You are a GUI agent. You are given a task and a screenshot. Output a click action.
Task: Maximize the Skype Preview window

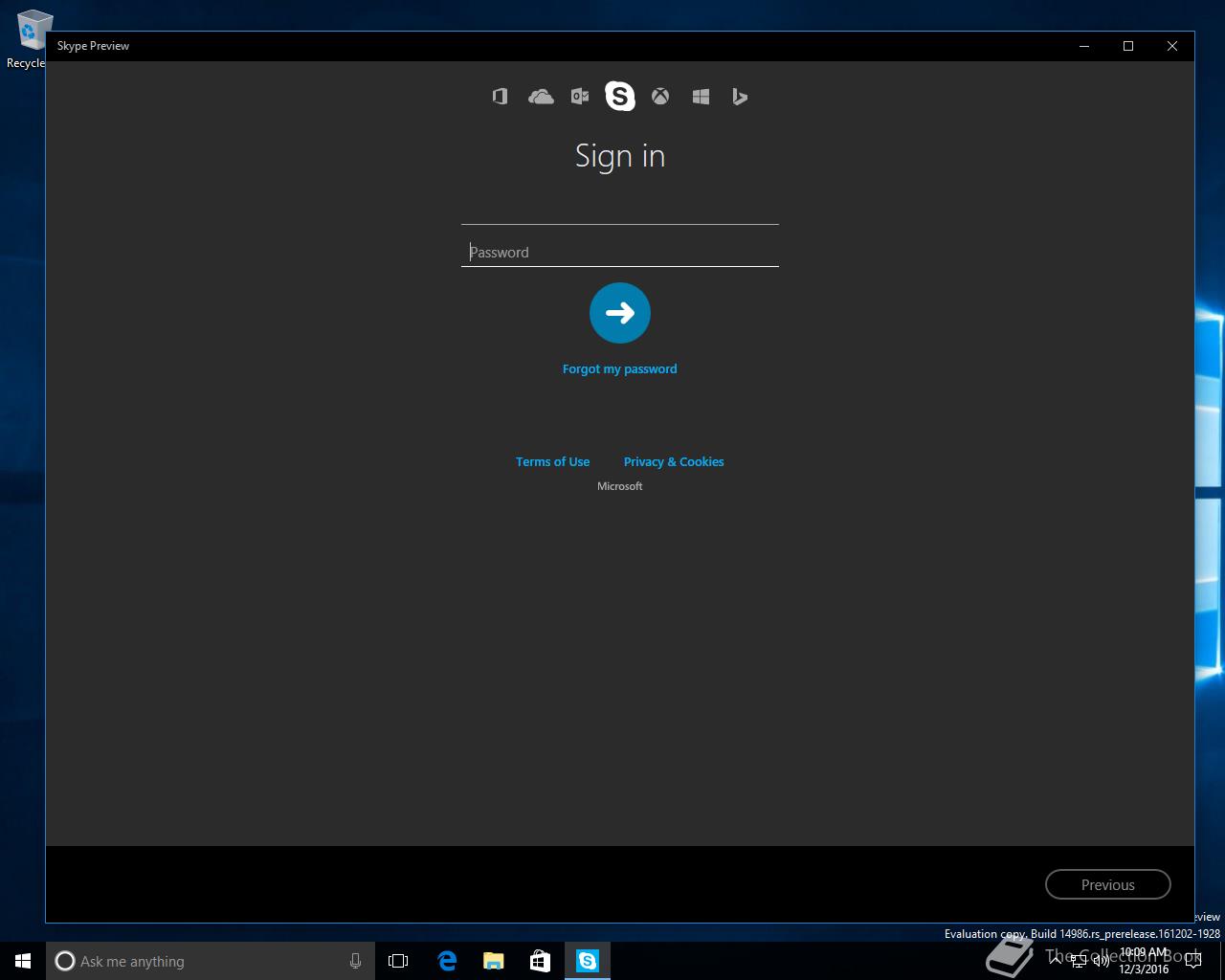point(1128,46)
